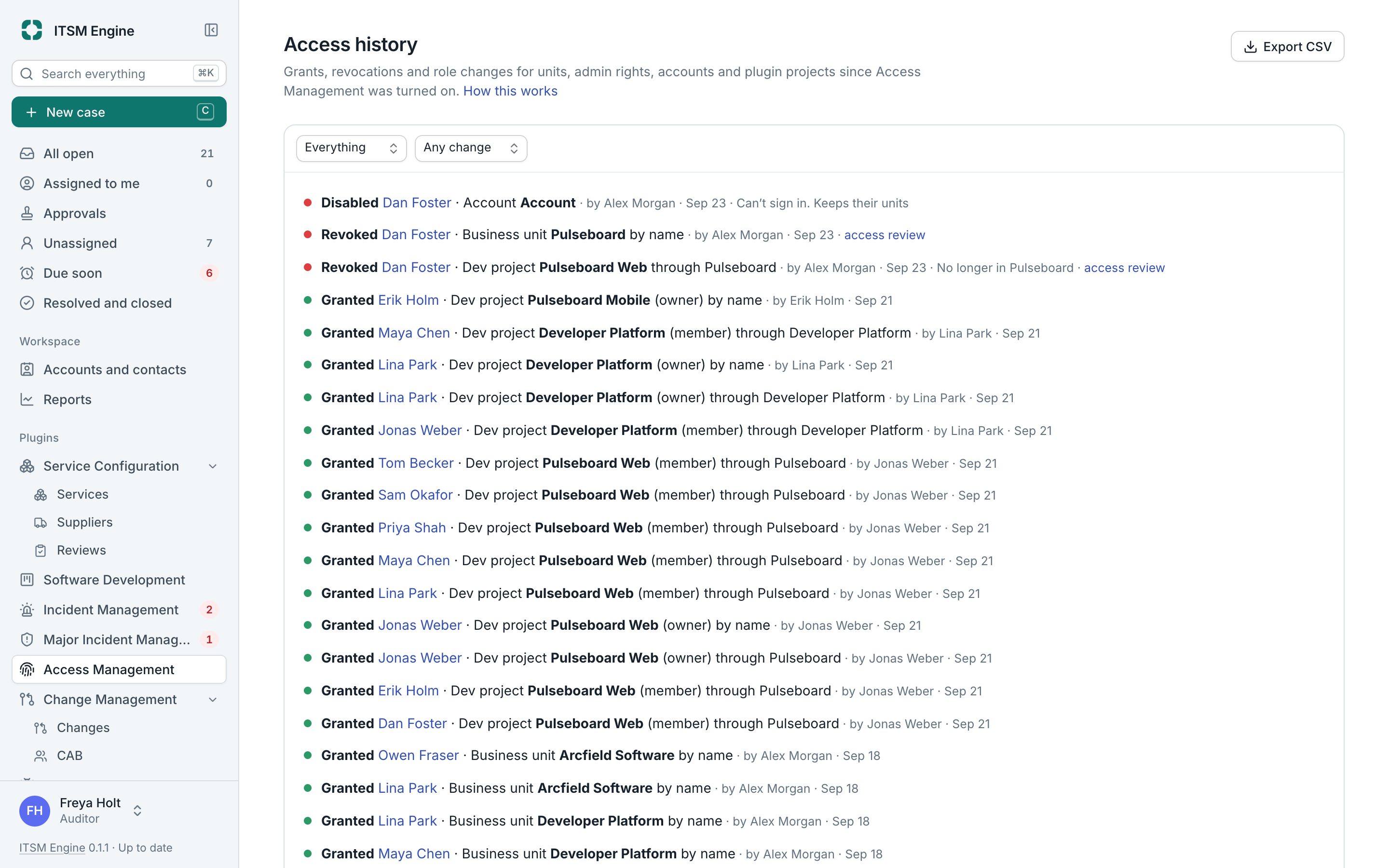Click the Export CSV button

click(1287, 46)
